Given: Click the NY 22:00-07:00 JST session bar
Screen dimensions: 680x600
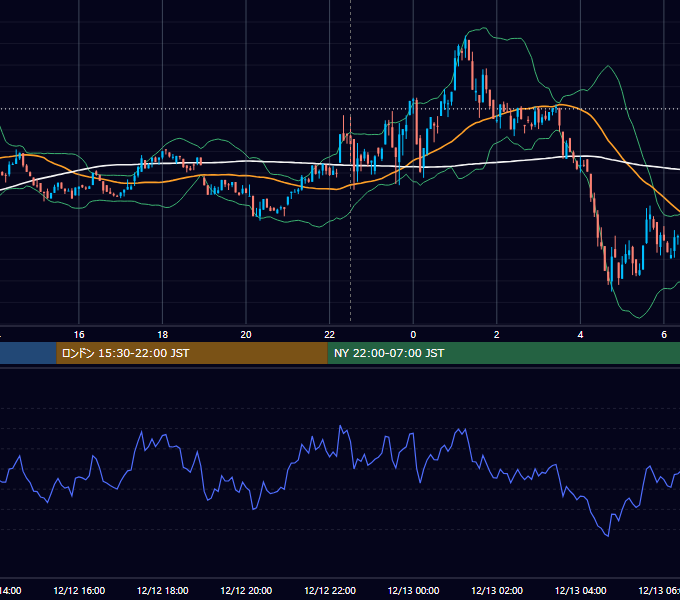Looking at the screenshot, I should click(503, 353).
